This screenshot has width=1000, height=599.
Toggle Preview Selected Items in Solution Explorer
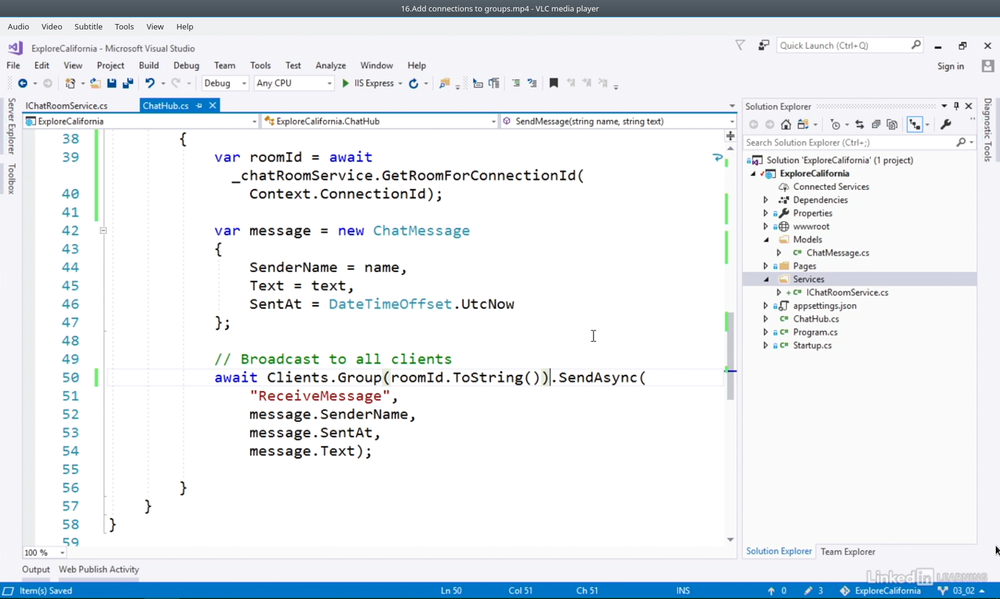pyautogui.click(x=915, y=125)
